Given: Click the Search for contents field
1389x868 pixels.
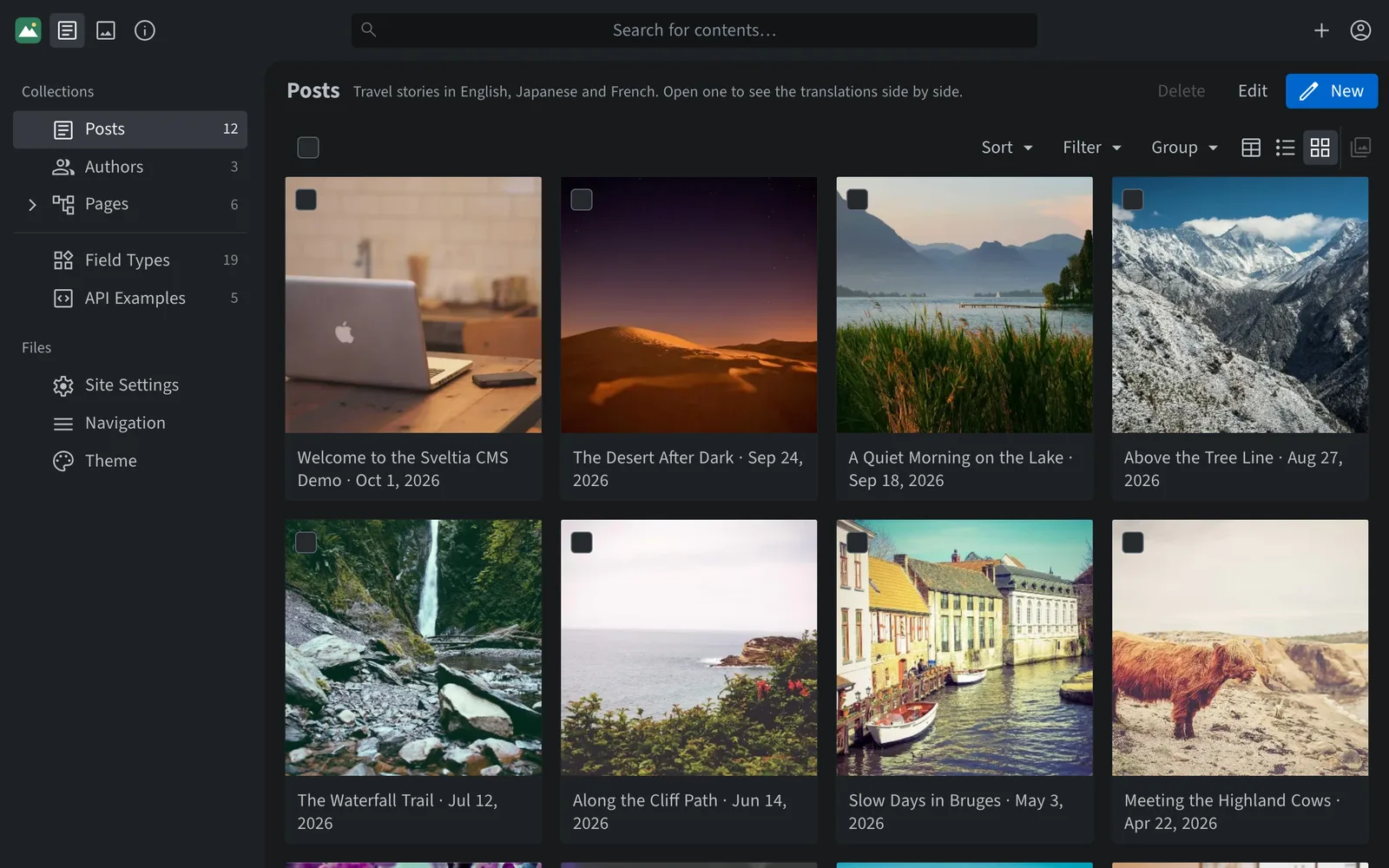Looking at the screenshot, I should click(694, 30).
